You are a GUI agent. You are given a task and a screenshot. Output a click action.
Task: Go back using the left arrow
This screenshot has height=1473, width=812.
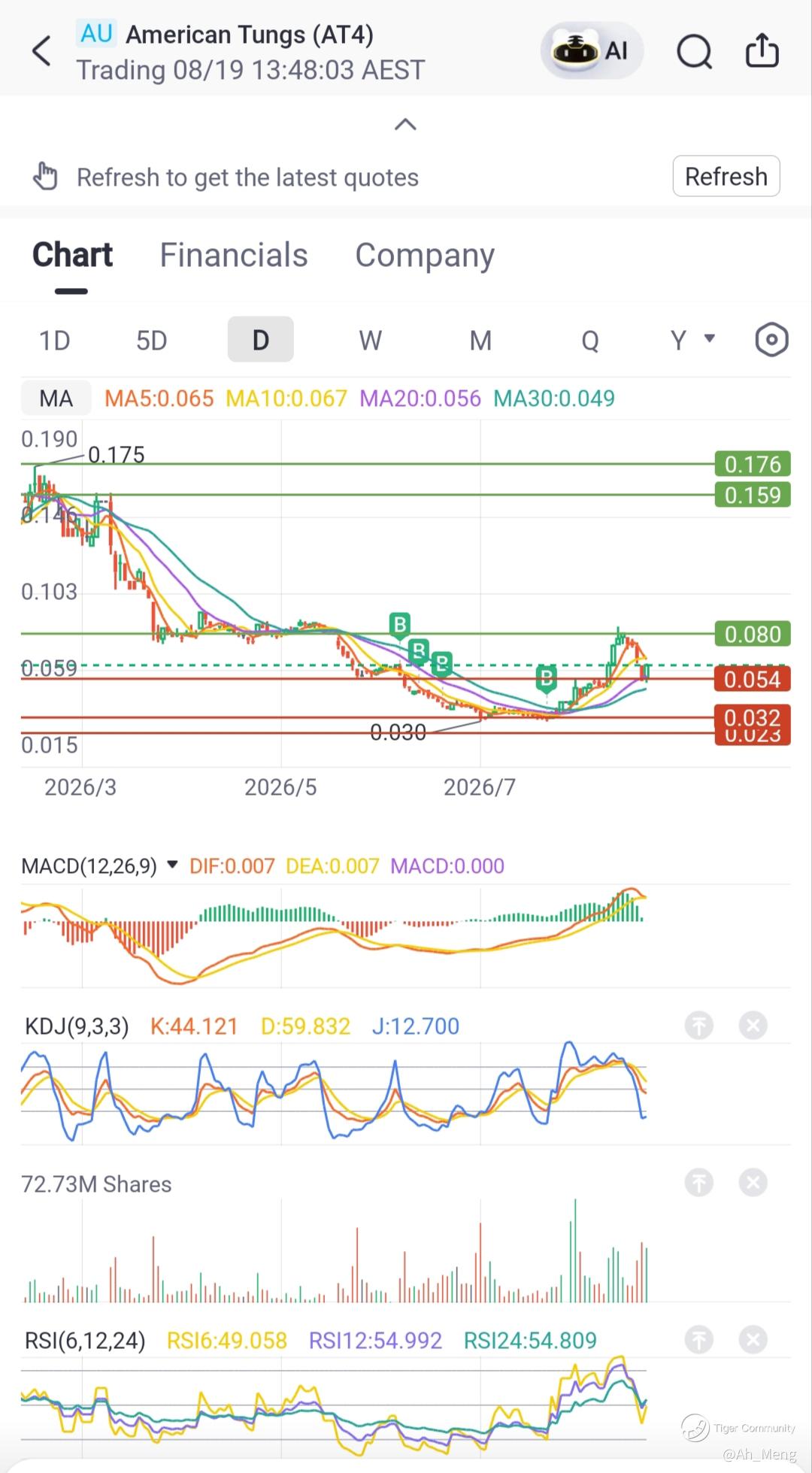pos(42,51)
